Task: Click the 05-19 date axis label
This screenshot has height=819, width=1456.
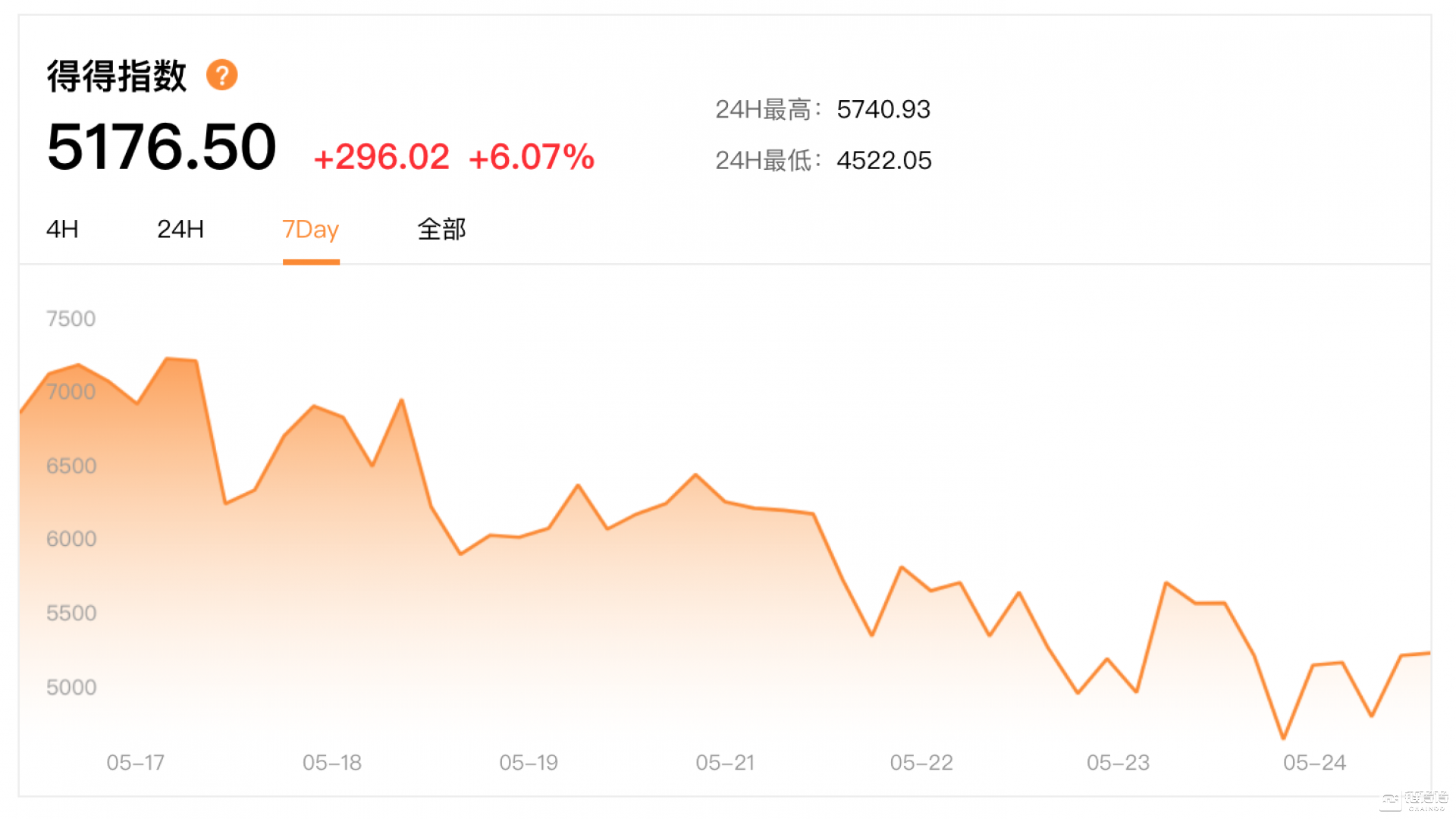Action: (529, 762)
